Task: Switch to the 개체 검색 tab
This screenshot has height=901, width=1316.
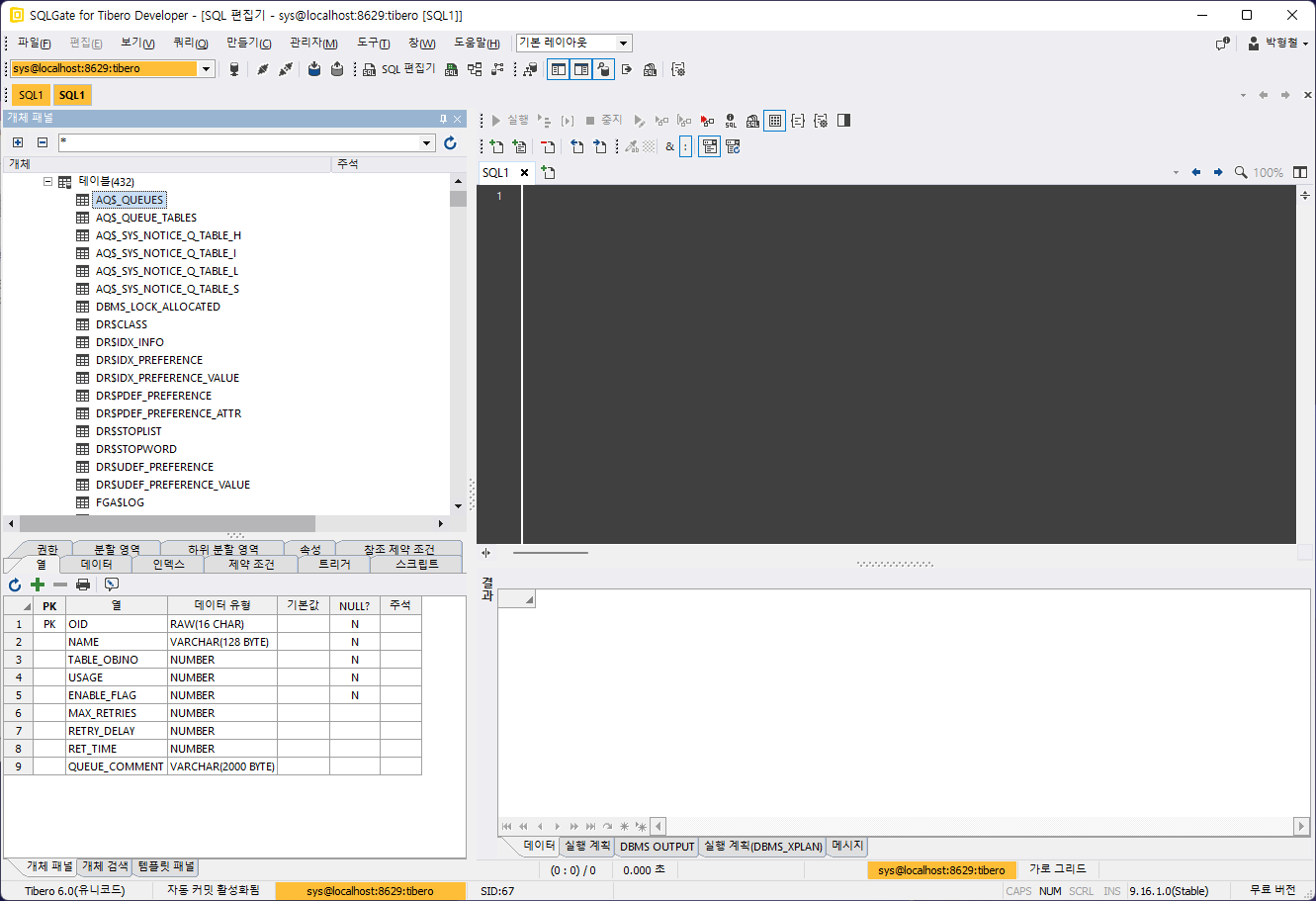Action: (105, 866)
